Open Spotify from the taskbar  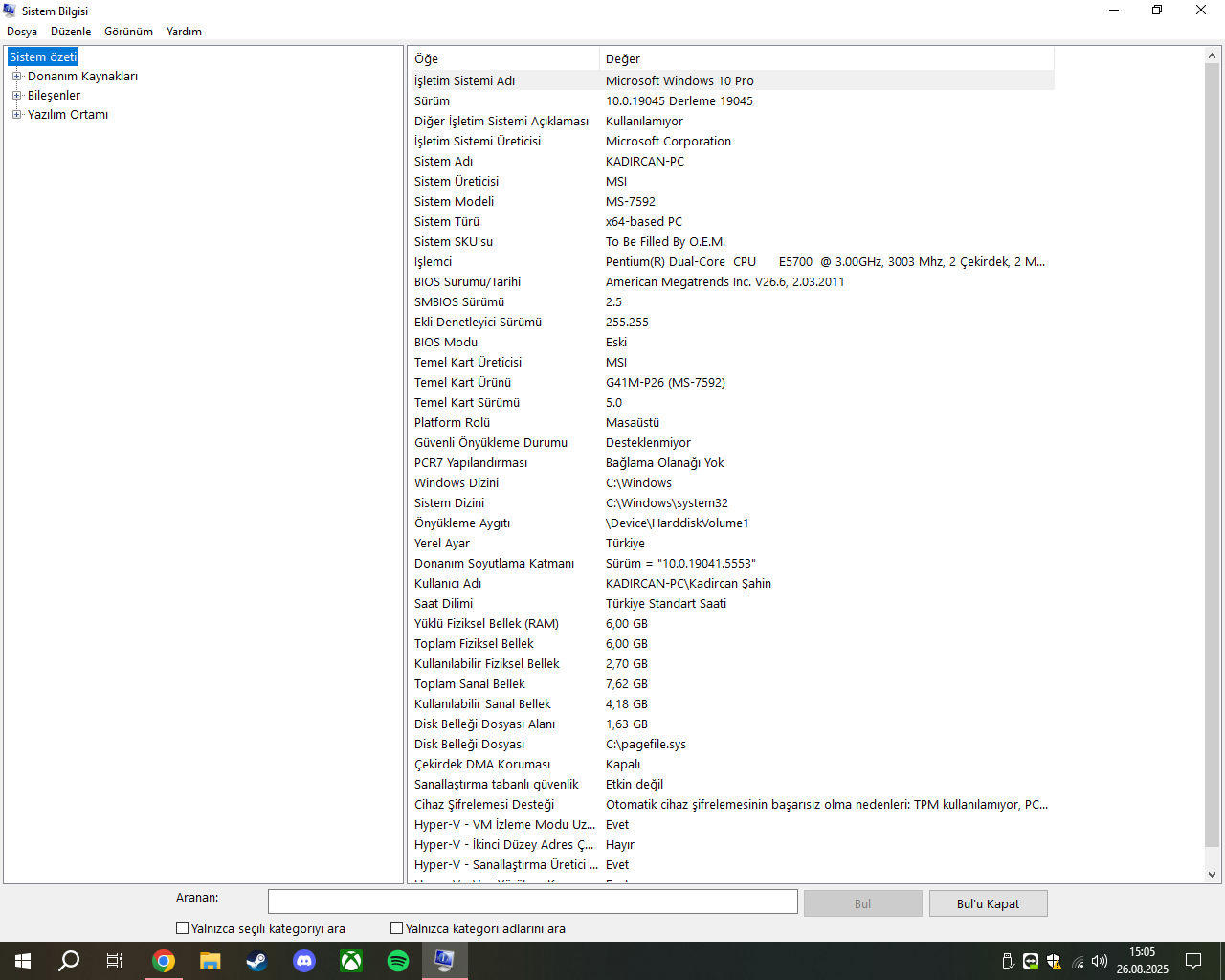(398, 961)
